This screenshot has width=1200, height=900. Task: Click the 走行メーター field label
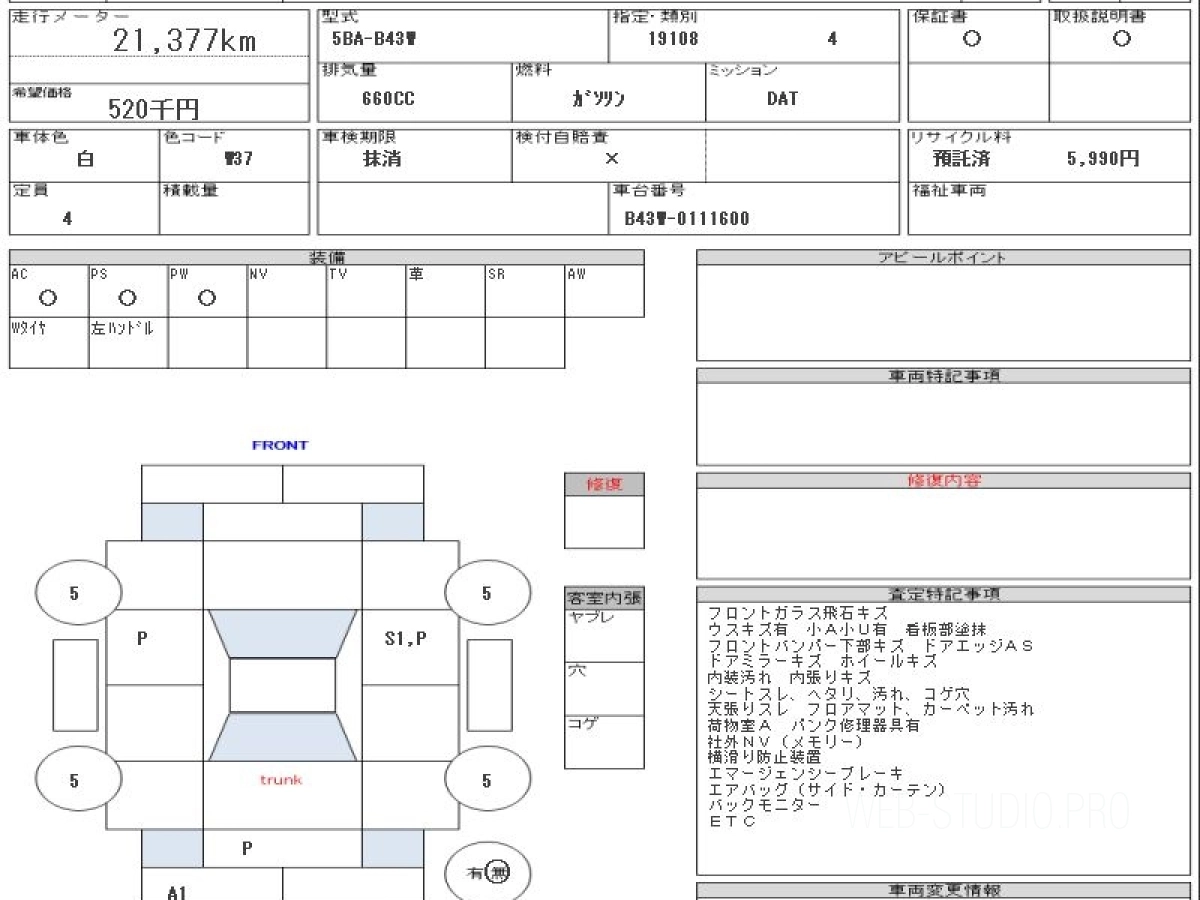pos(70,18)
